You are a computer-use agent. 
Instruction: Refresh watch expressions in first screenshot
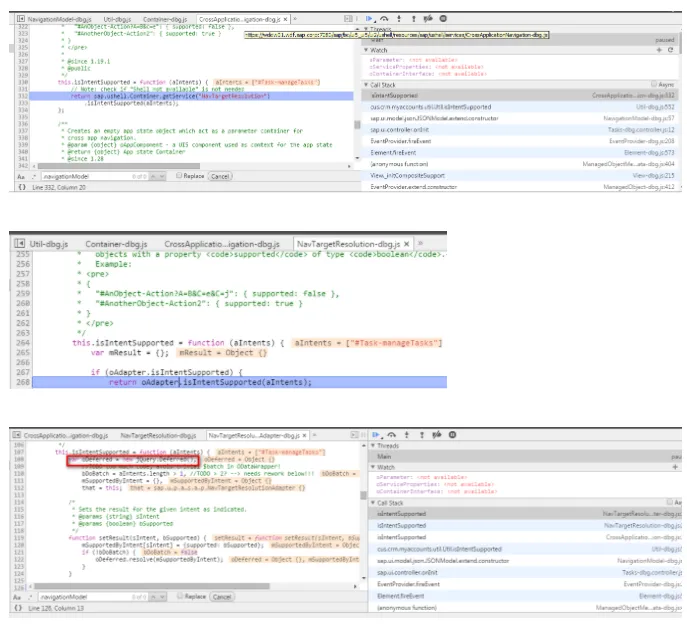click(x=670, y=50)
